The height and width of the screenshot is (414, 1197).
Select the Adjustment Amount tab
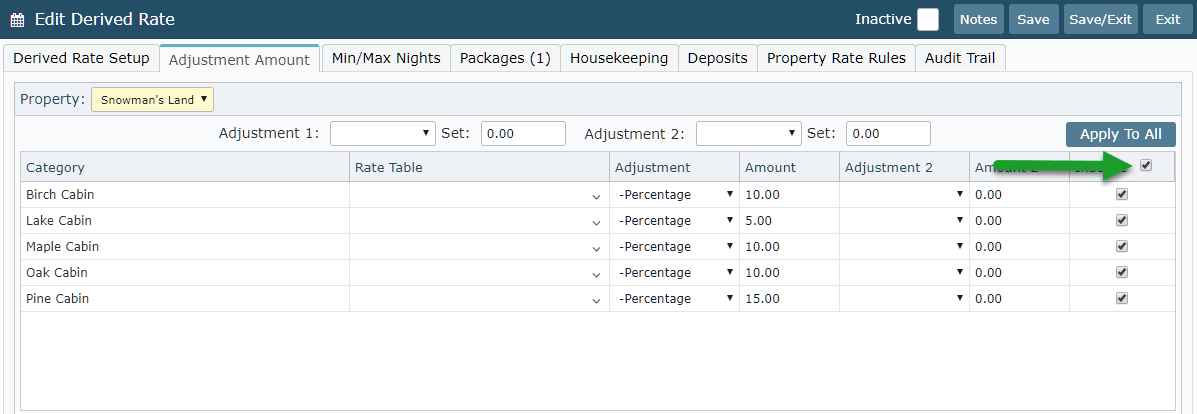239,60
